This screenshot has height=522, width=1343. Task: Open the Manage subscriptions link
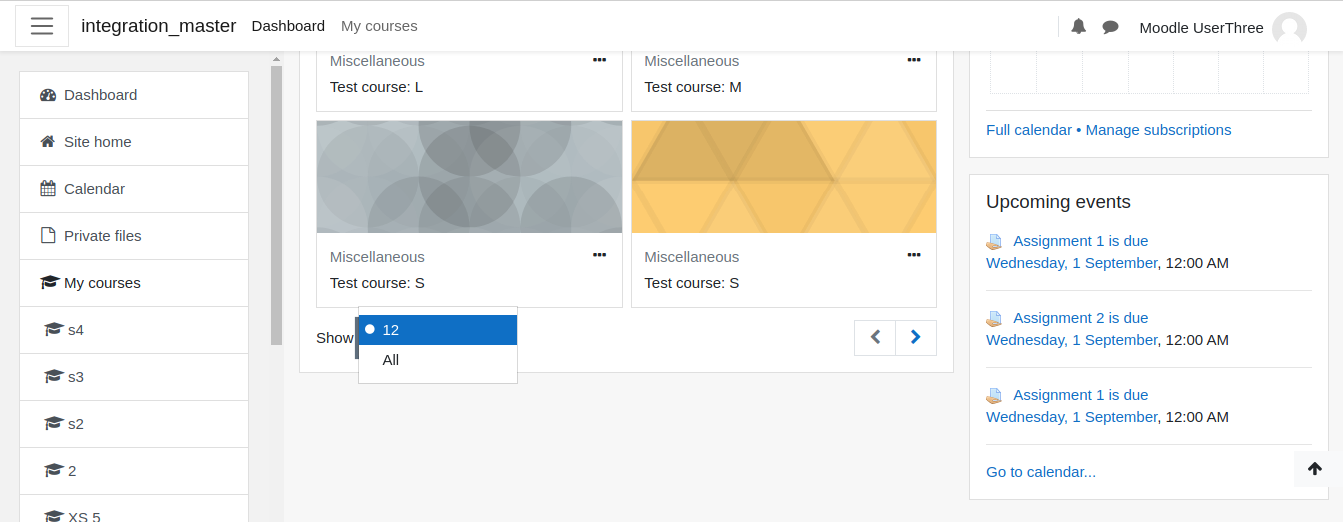click(1159, 130)
